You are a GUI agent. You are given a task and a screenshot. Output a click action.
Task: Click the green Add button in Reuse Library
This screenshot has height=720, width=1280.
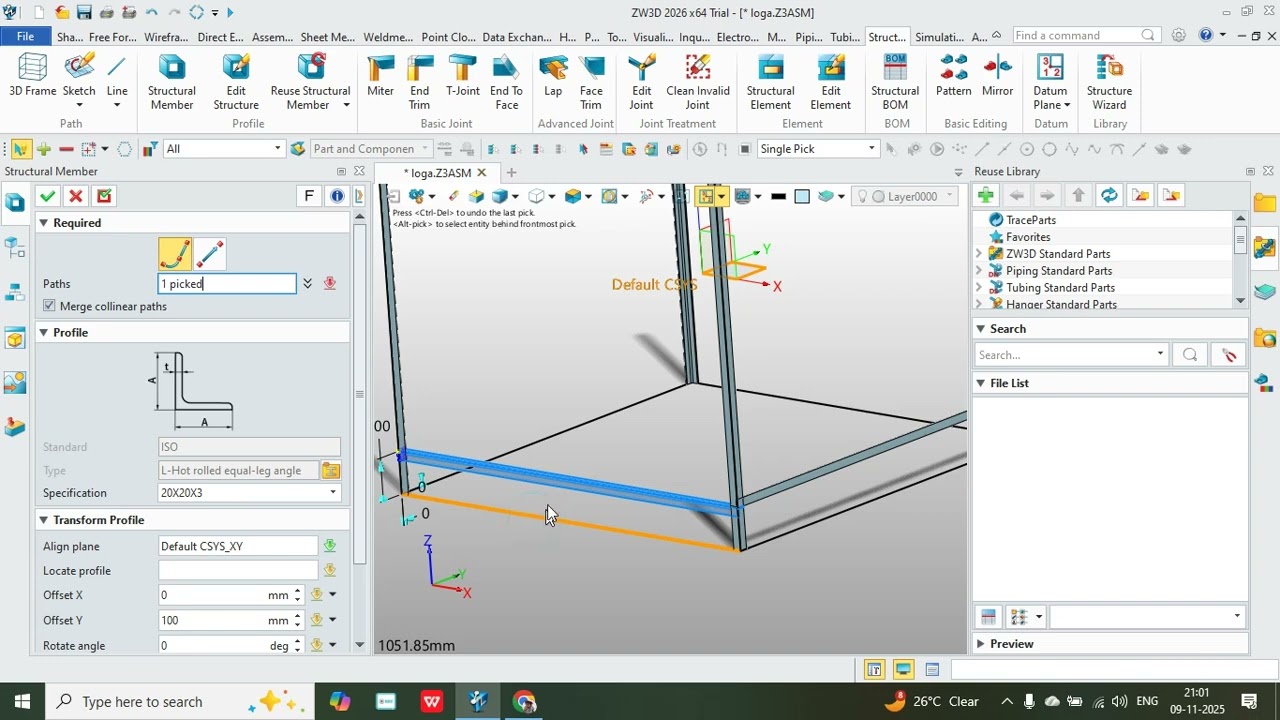click(986, 196)
